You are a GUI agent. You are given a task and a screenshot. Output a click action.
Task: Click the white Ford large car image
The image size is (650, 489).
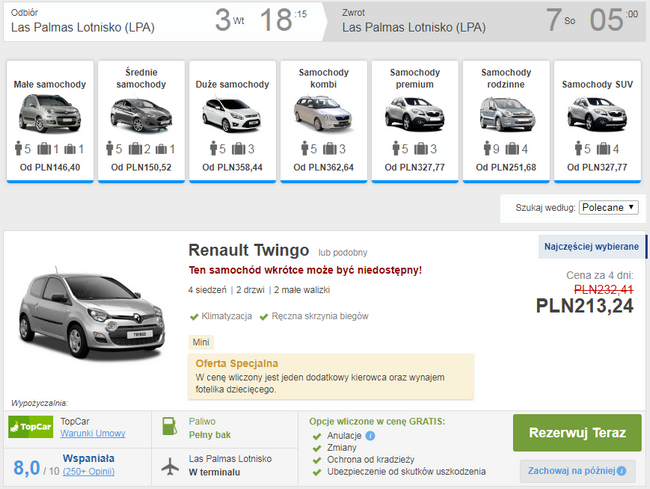pyautogui.click(x=232, y=114)
